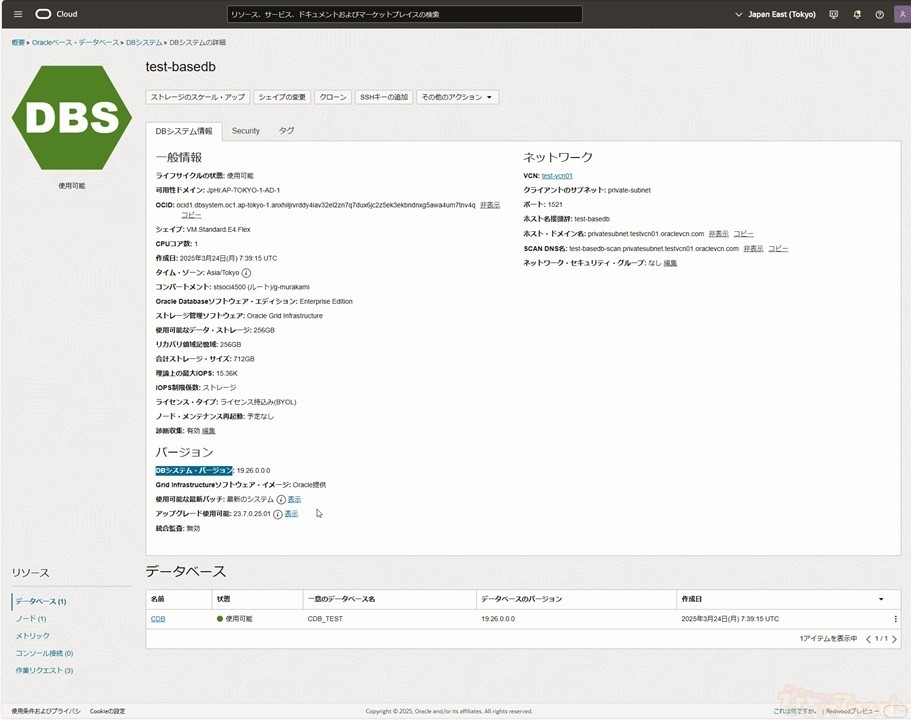Click the CDB_TEST unique database name cell
The height and width of the screenshot is (720, 911).
[x=325, y=619]
